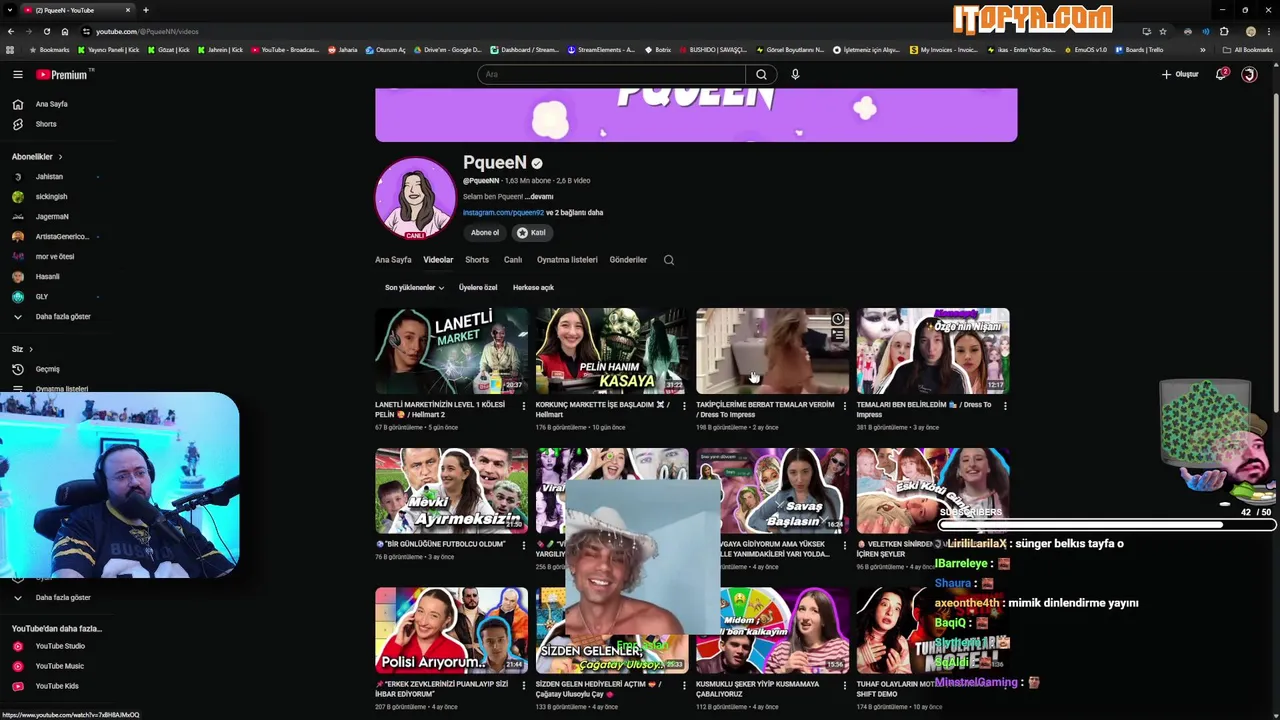Open more options for TEMALARI BEN BELİRLEDİM video

(1005, 406)
